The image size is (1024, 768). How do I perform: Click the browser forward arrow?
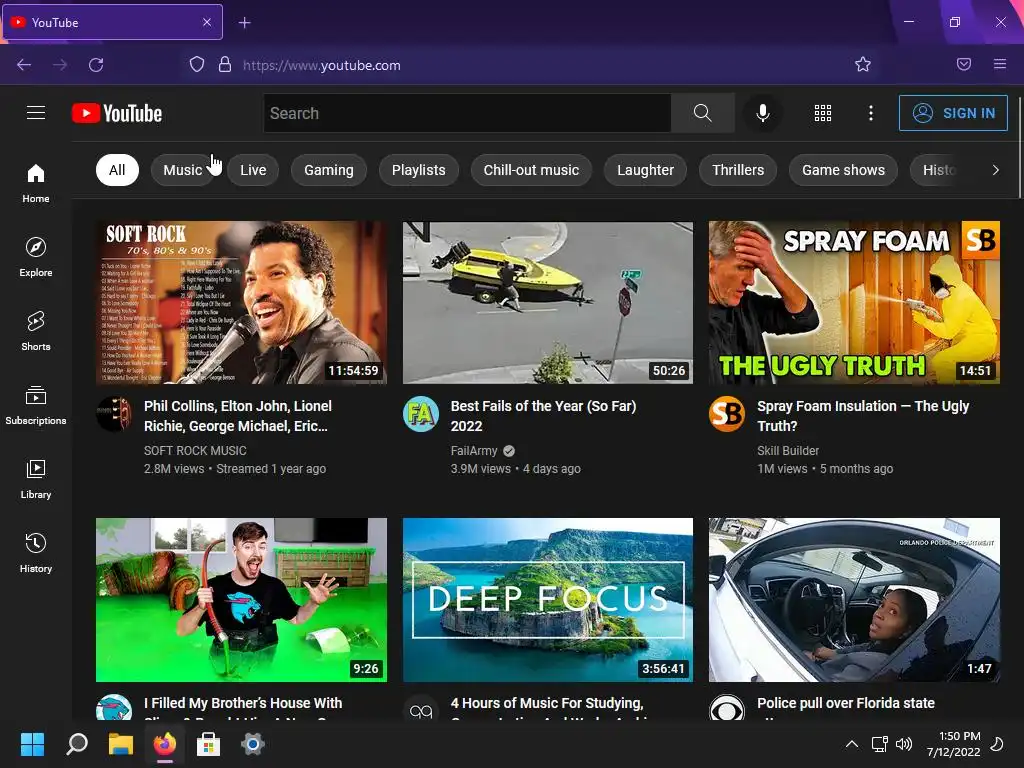(x=60, y=65)
